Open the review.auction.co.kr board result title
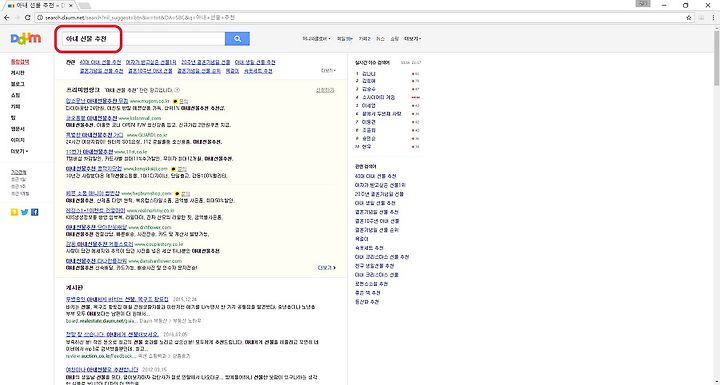Viewport: 720px width, 385px height. tap(112, 334)
